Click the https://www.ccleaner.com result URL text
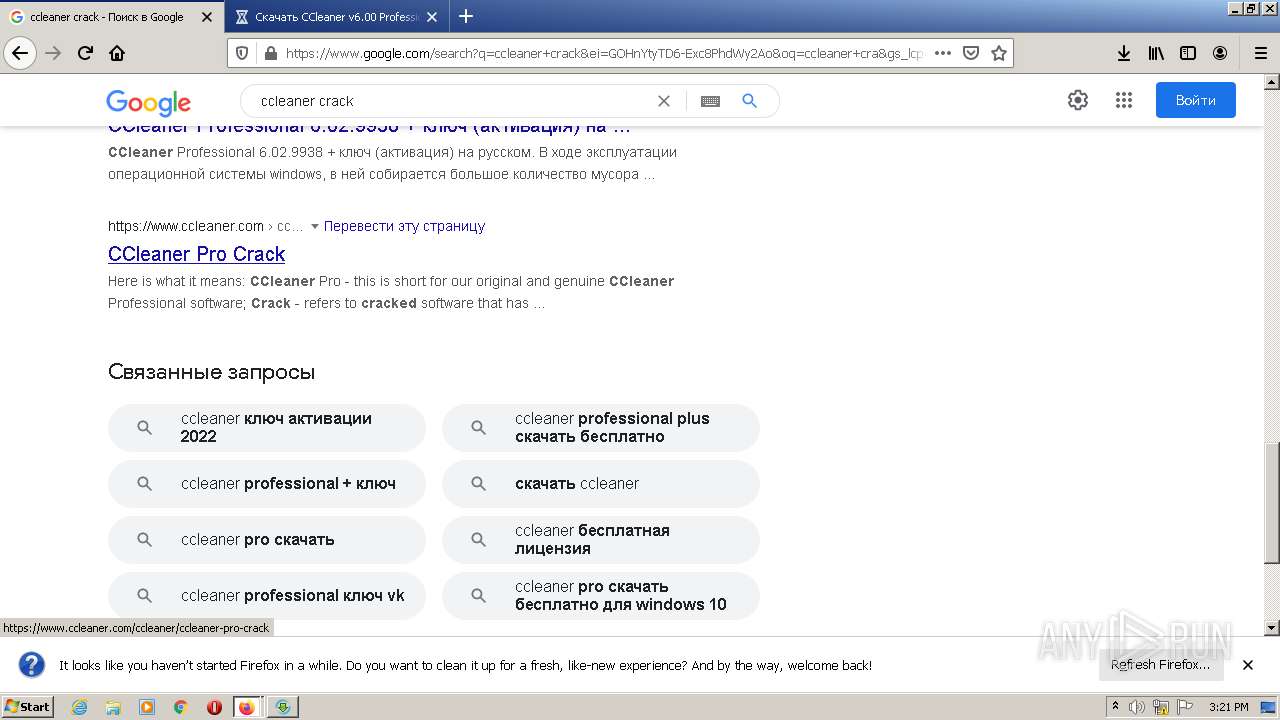The height and width of the screenshot is (720, 1280). (x=186, y=226)
